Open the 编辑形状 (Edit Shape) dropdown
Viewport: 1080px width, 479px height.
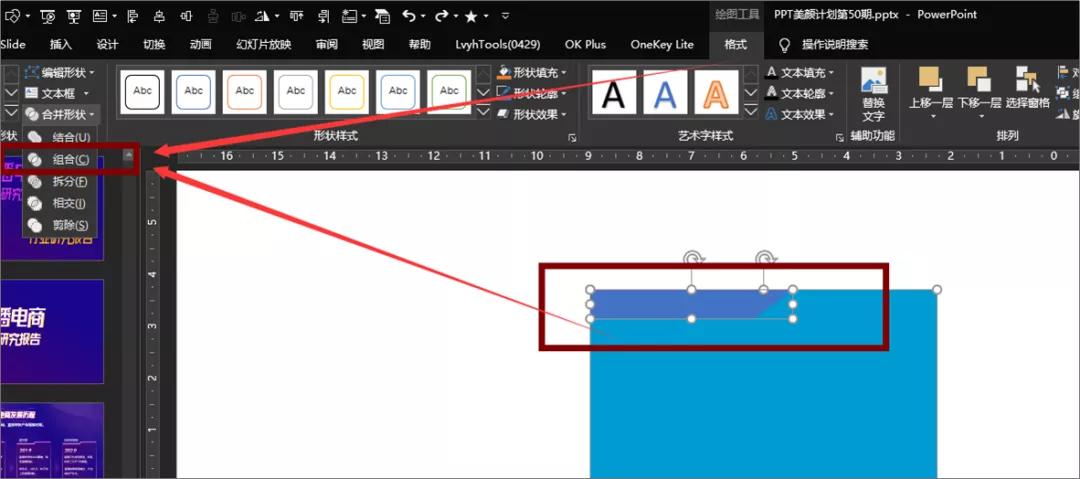tap(59, 72)
